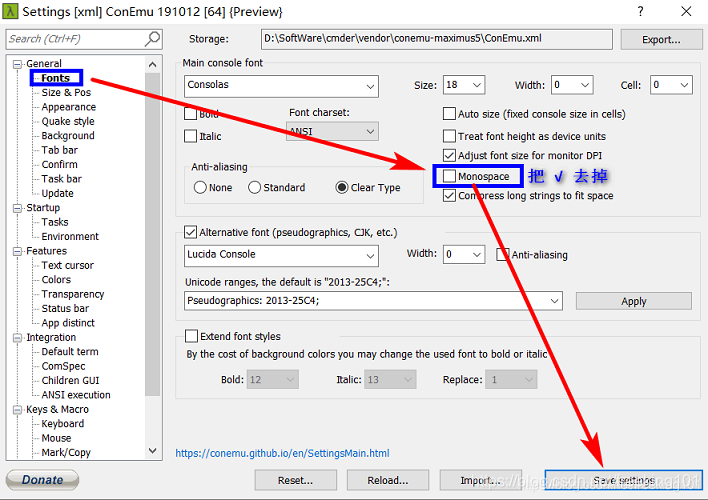The height and width of the screenshot is (500, 708).
Task: Open the Appearance settings page
Action: point(69,107)
